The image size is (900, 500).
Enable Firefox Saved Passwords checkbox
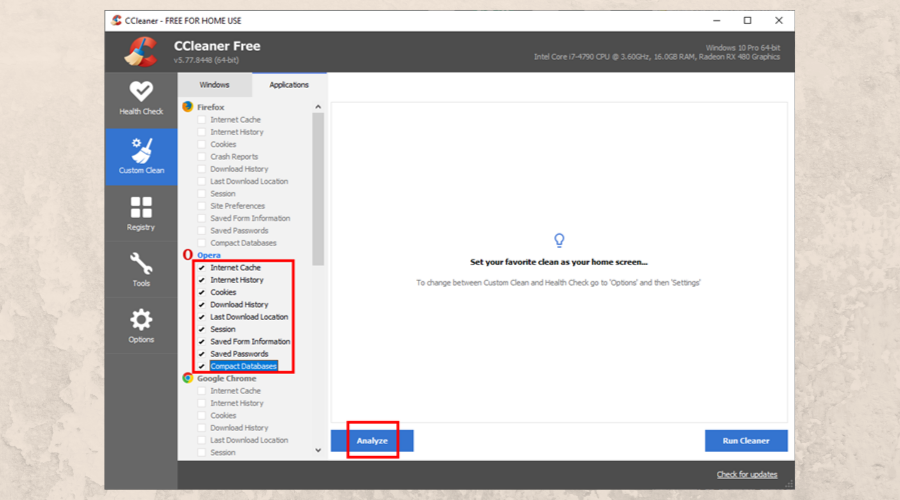tap(201, 231)
